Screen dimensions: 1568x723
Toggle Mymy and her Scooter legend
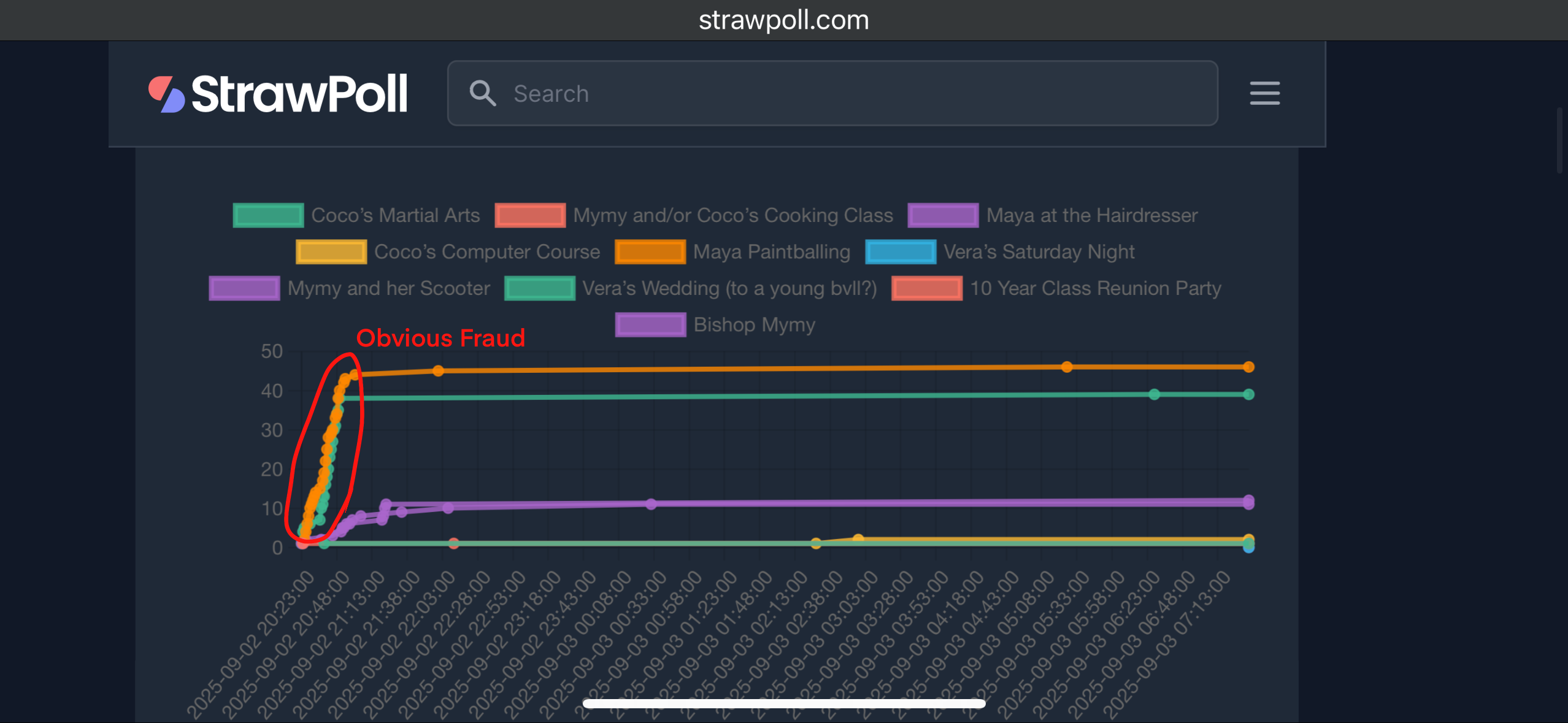[x=244, y=288]
